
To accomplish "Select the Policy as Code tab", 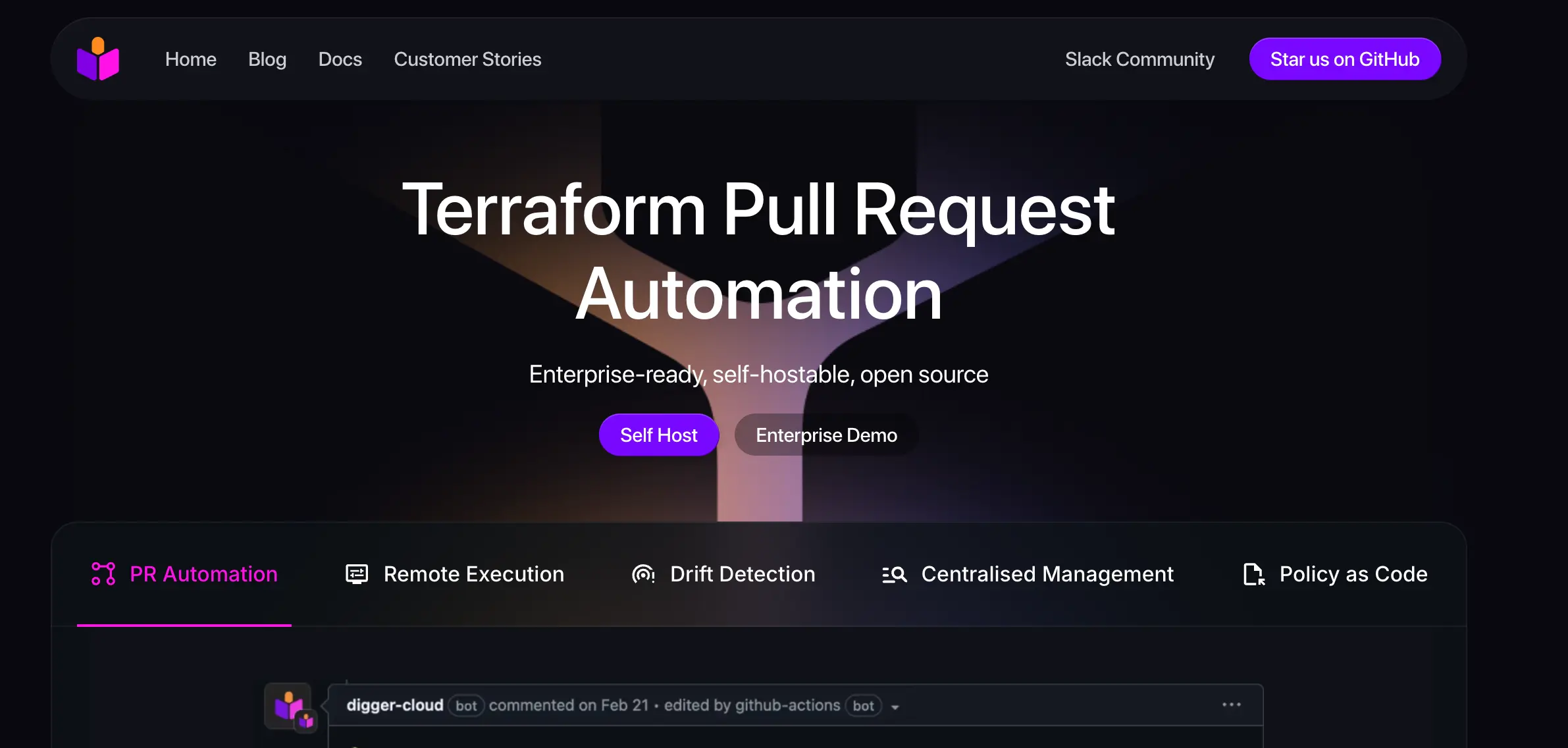I will click(1353, 574).
